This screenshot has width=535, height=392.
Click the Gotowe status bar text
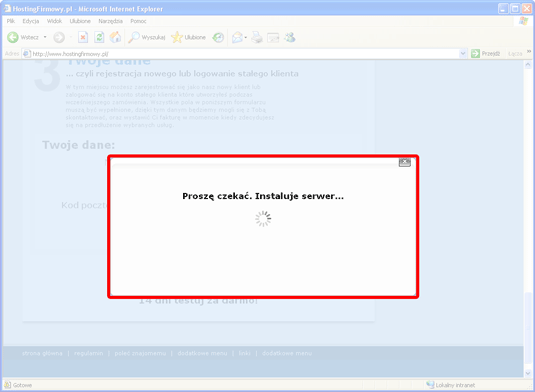(x=23, y=385)
